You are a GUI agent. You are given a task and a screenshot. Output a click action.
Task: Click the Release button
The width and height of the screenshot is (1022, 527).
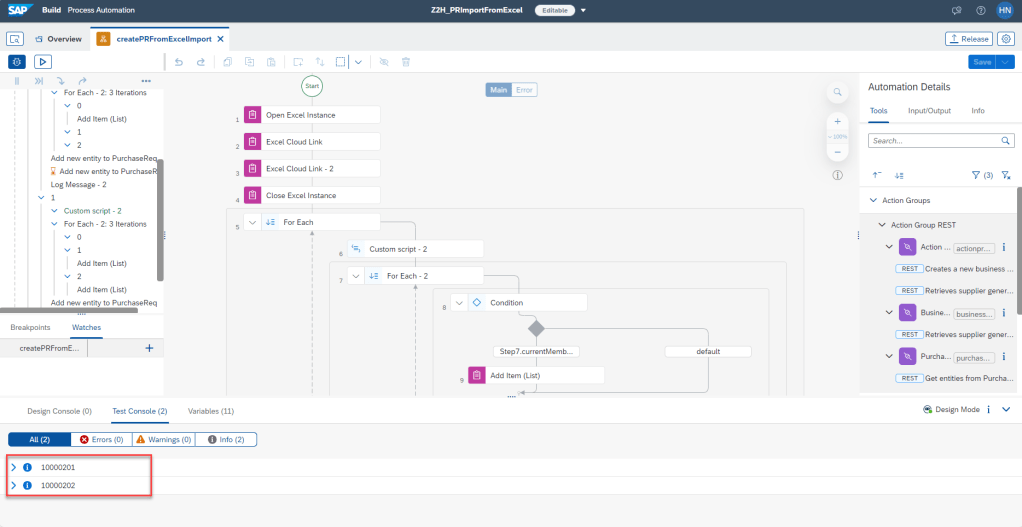pyautogui.click(x=968, y=39)
